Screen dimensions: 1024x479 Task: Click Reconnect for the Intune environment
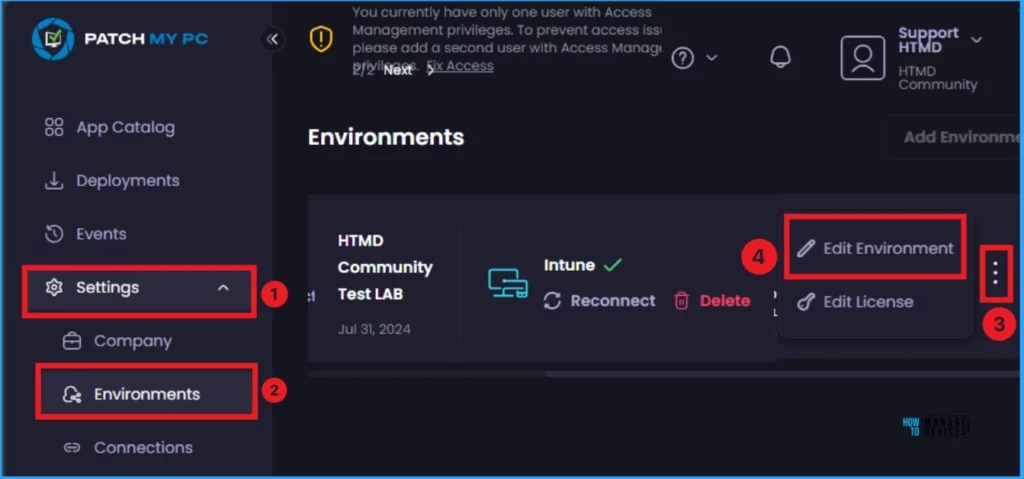click(x=600, y=301)
